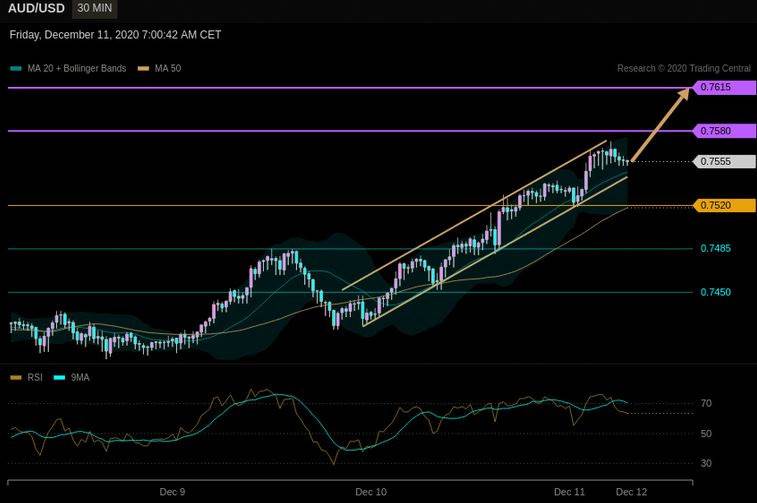Click the 0.7520 pivot price tag

(x=724, y=205)
